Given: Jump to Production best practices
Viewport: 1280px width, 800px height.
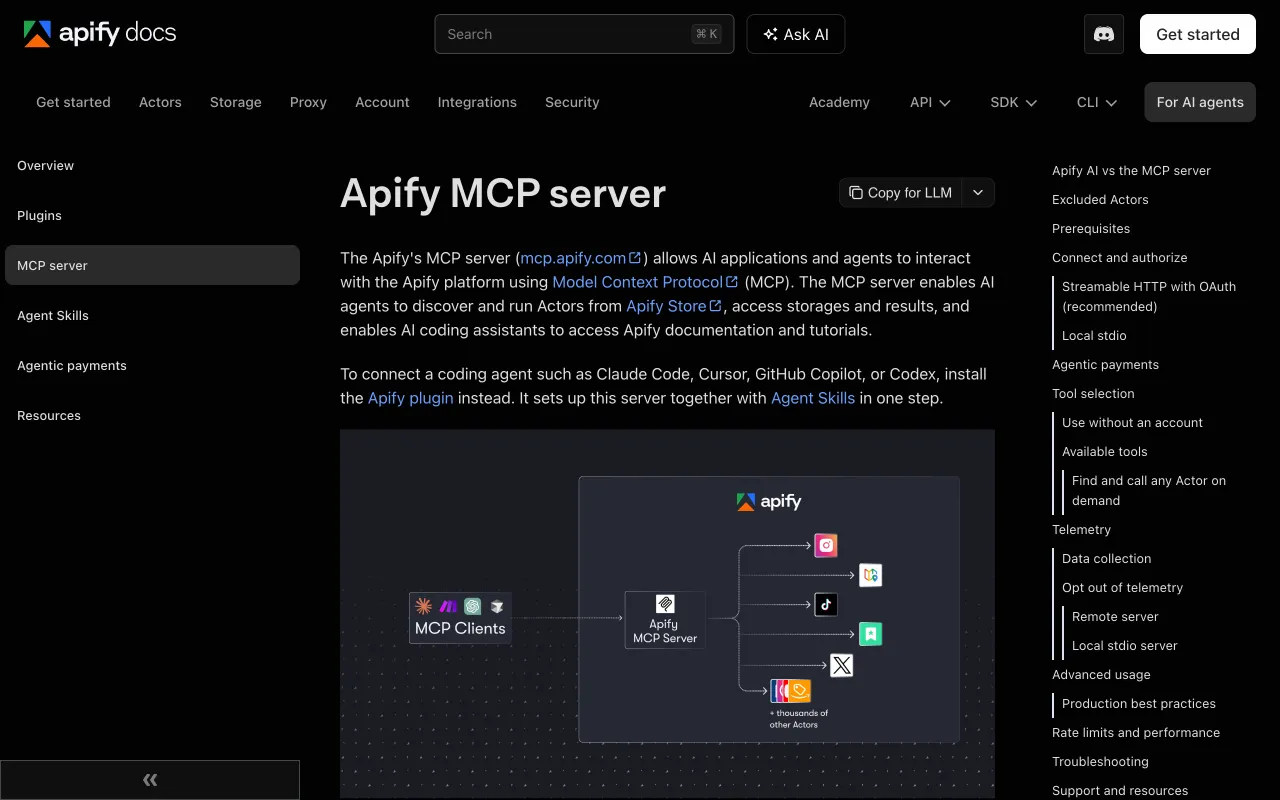Looking at the screenshot, I should click(x=1139, y=704).
